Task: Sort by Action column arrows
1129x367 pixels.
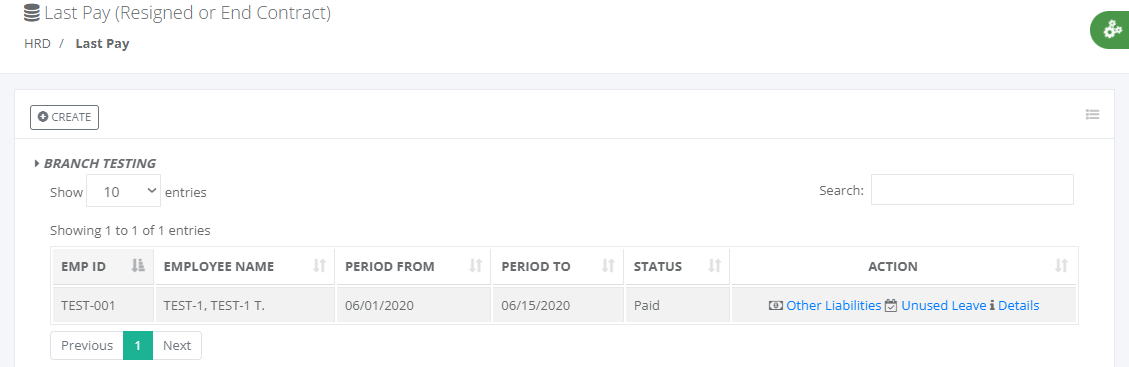Action: point(1061,266)
